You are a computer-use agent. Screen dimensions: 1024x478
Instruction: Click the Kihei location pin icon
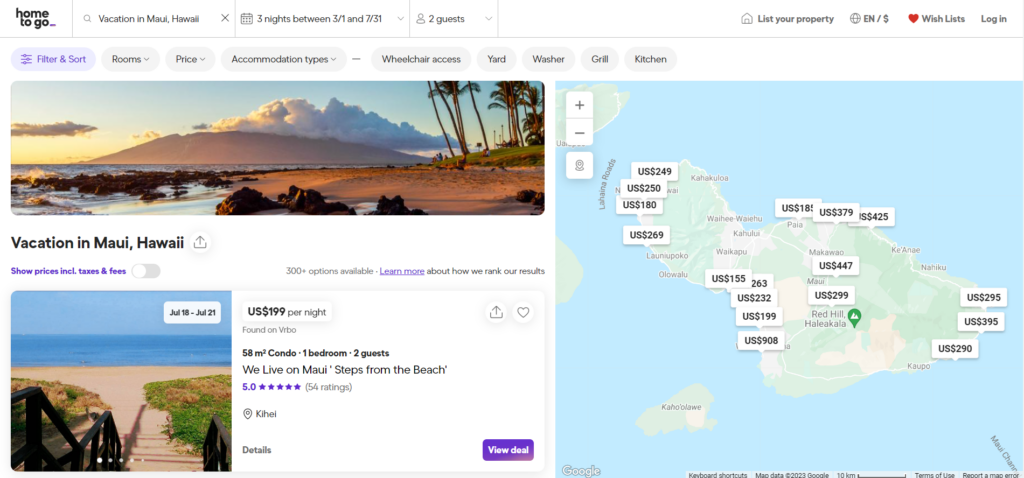pos(248,414)
